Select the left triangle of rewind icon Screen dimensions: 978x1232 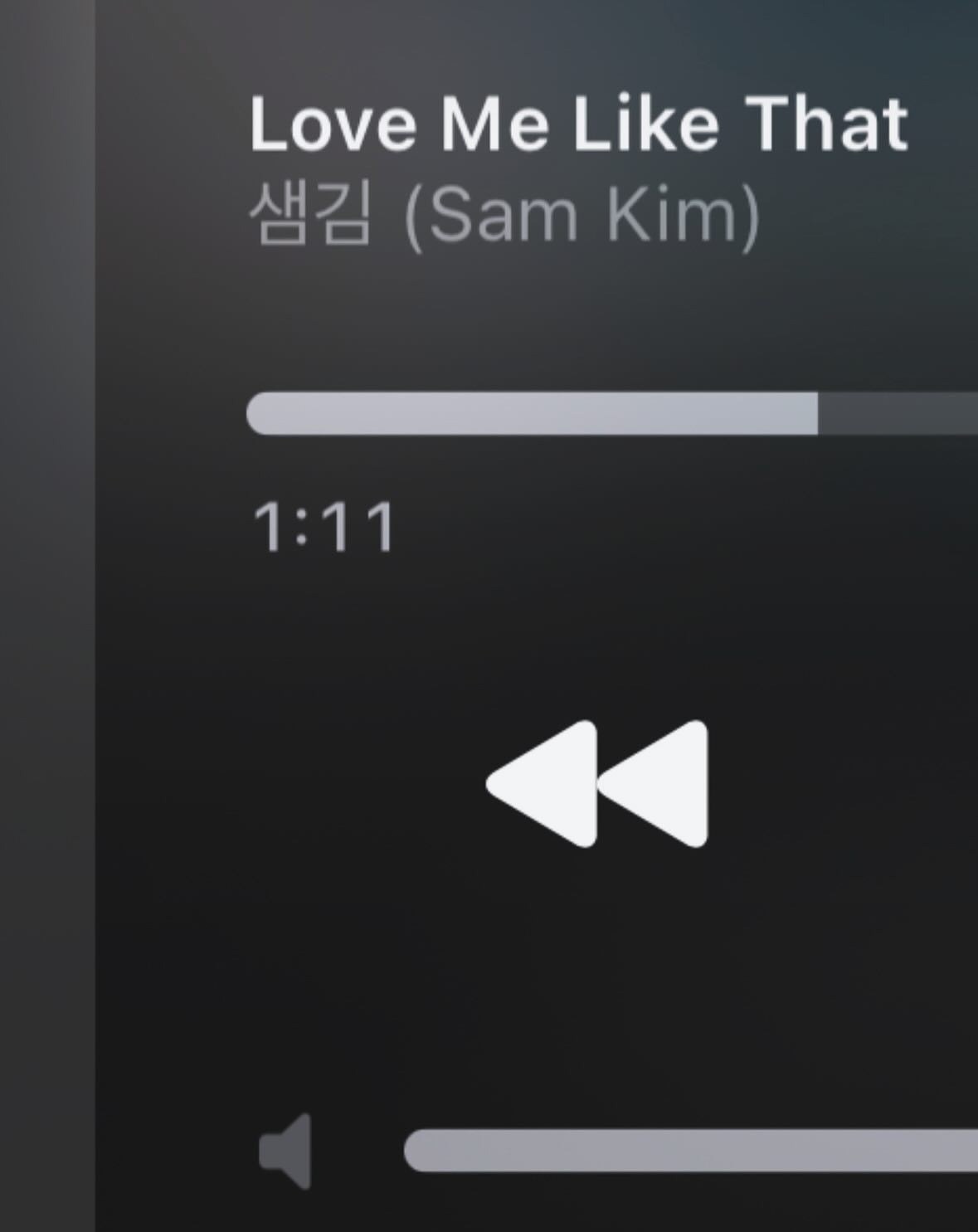tap(542, 783)
